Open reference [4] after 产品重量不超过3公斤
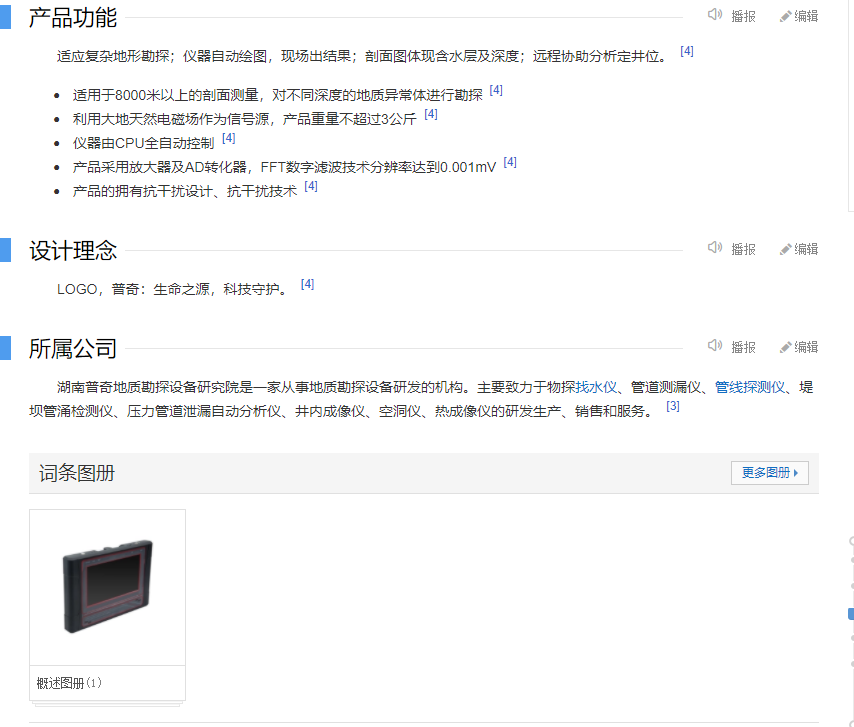This screenshot has height=727, width=854. point(431,114)
